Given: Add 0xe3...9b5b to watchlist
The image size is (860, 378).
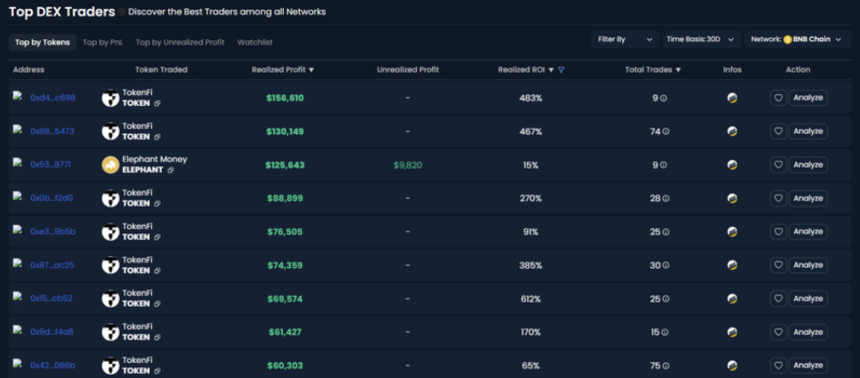Looking at the screenshot, I should click(778, 232).
